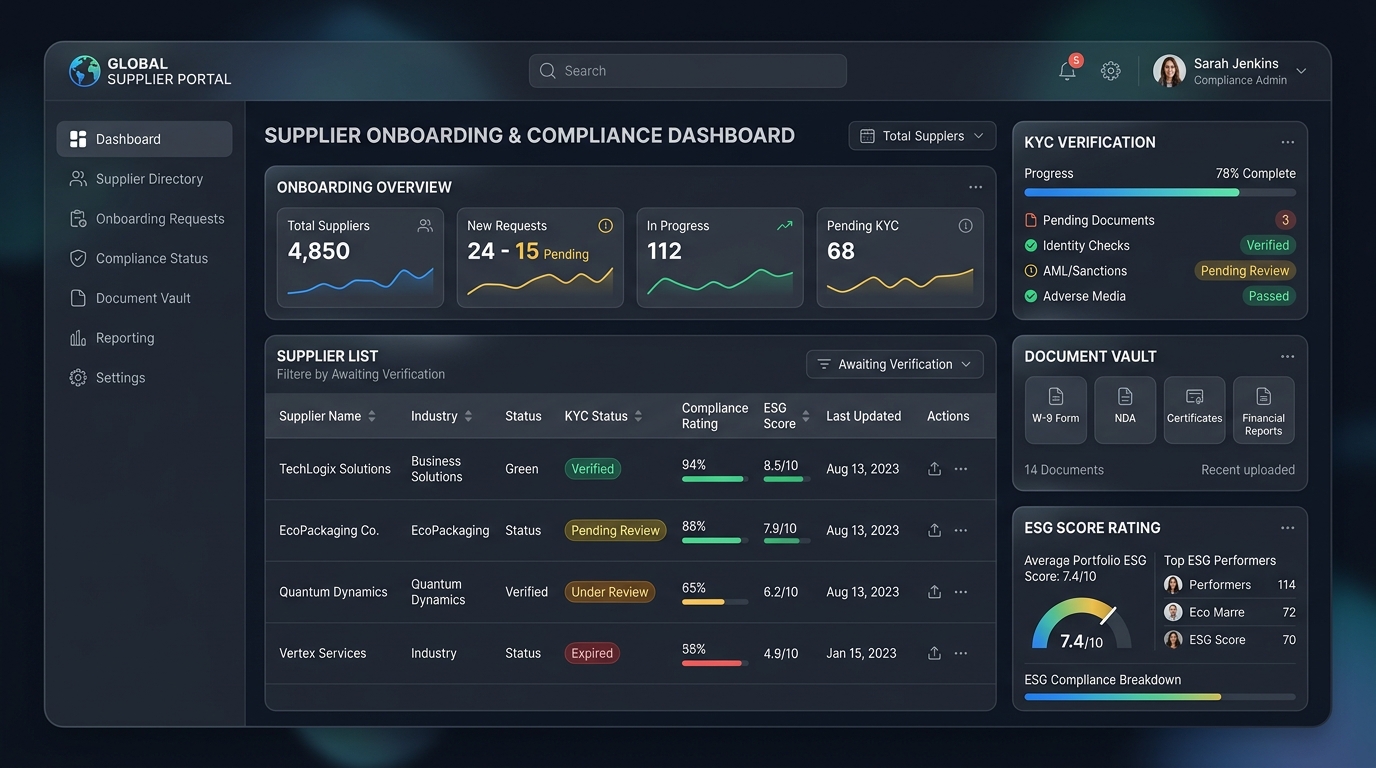Click the Last Updated column header
Screen dimensions: 1376x768
click(864, 416)
